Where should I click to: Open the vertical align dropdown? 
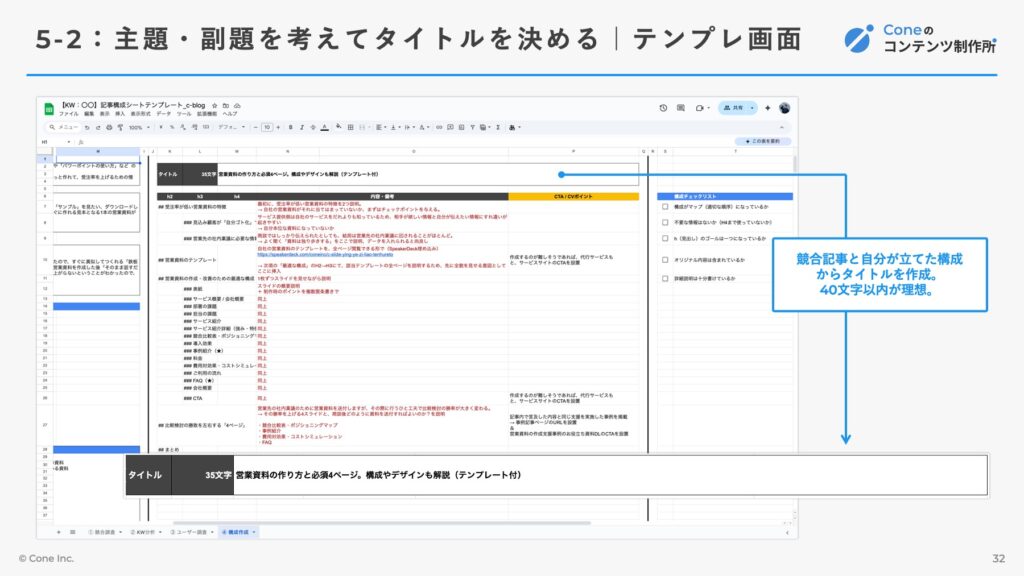[396, 127]
